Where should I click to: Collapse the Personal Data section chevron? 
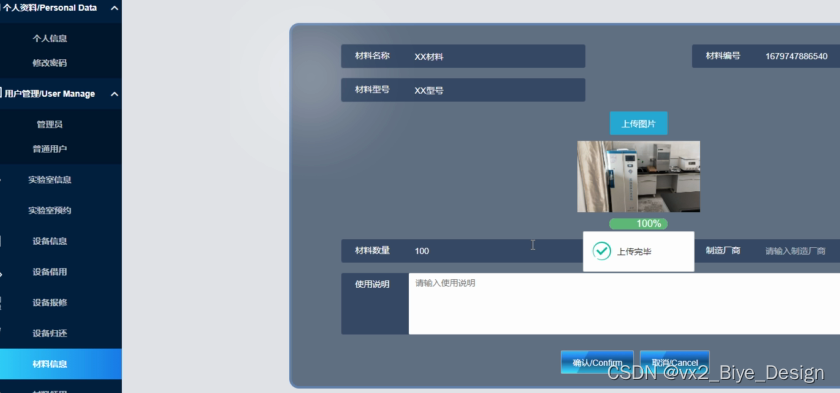pyautogui.click(x=114, y=8)
